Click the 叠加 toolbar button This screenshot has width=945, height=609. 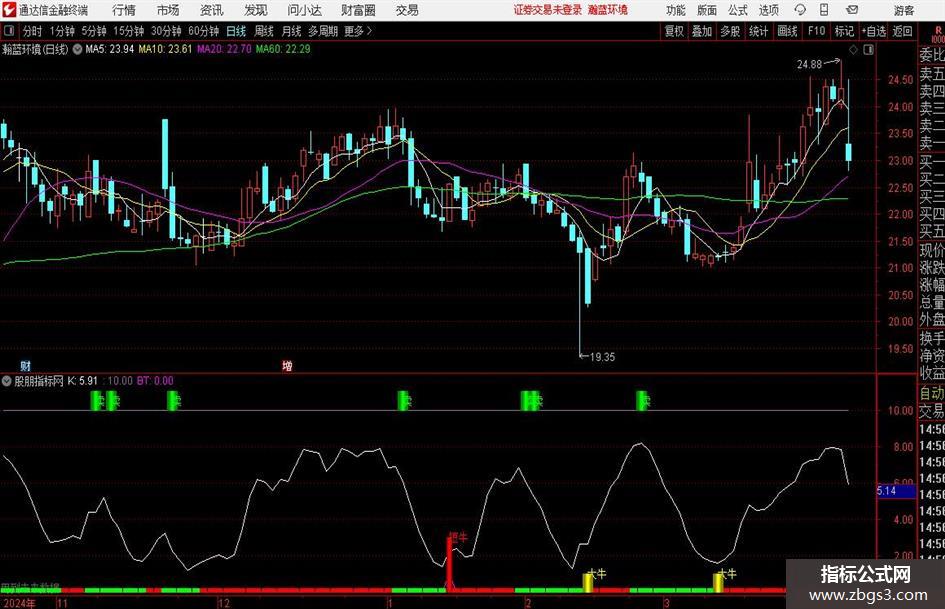(702, 31)
